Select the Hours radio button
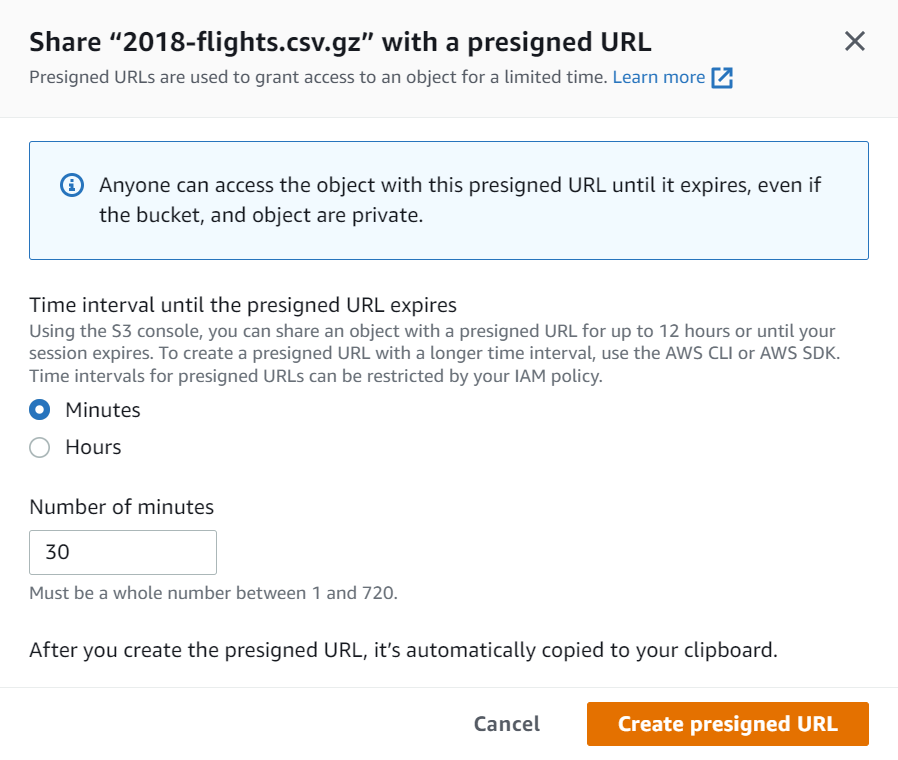This screenshot has height=760, width=898. 40,448
